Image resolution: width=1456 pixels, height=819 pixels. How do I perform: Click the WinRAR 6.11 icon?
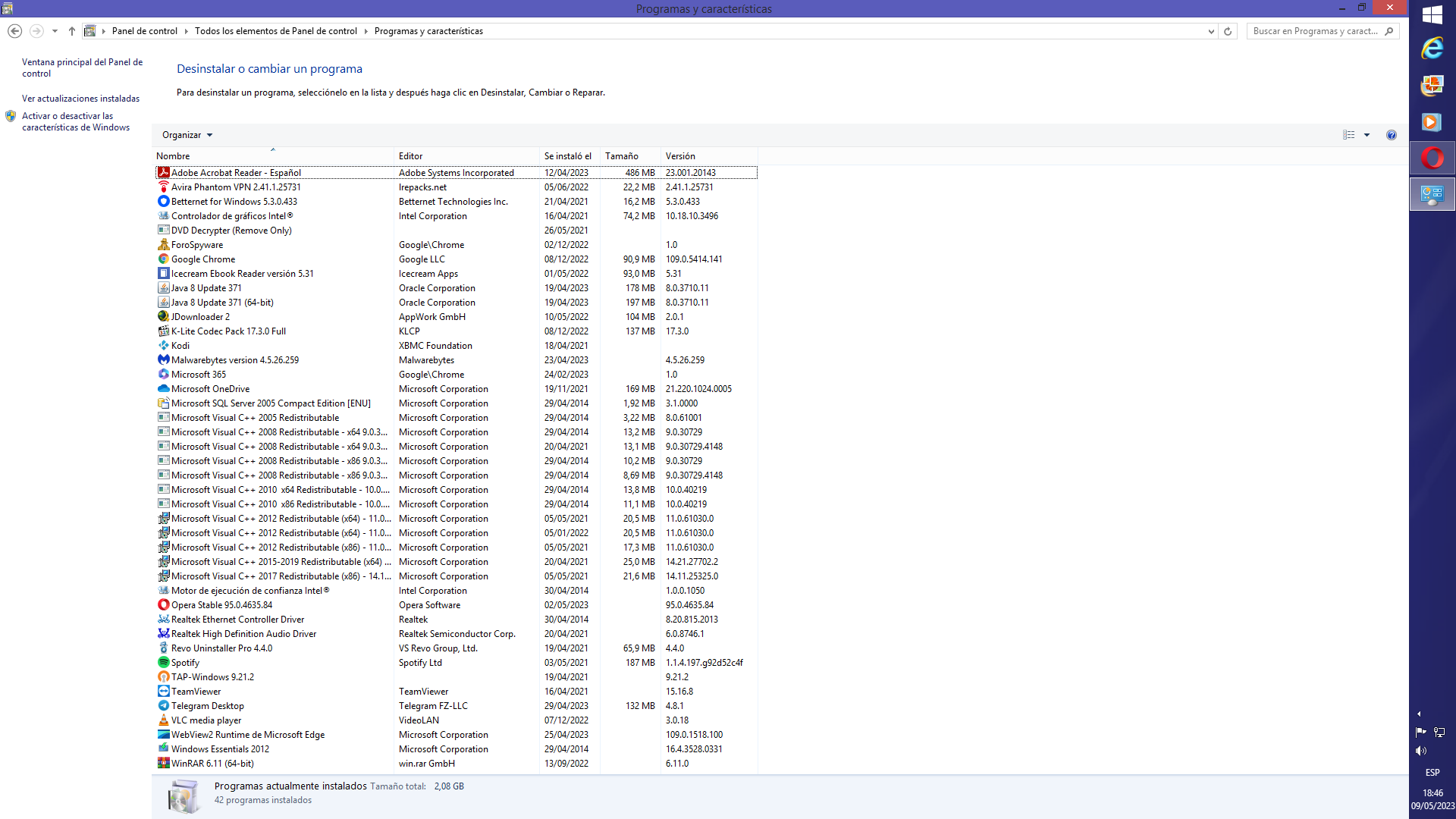163,764
